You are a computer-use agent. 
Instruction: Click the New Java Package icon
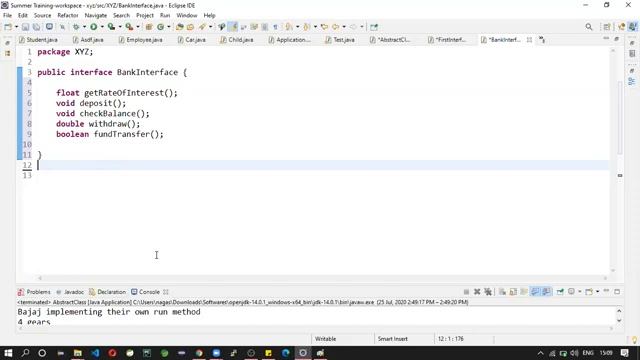click(x=149, y=27)
